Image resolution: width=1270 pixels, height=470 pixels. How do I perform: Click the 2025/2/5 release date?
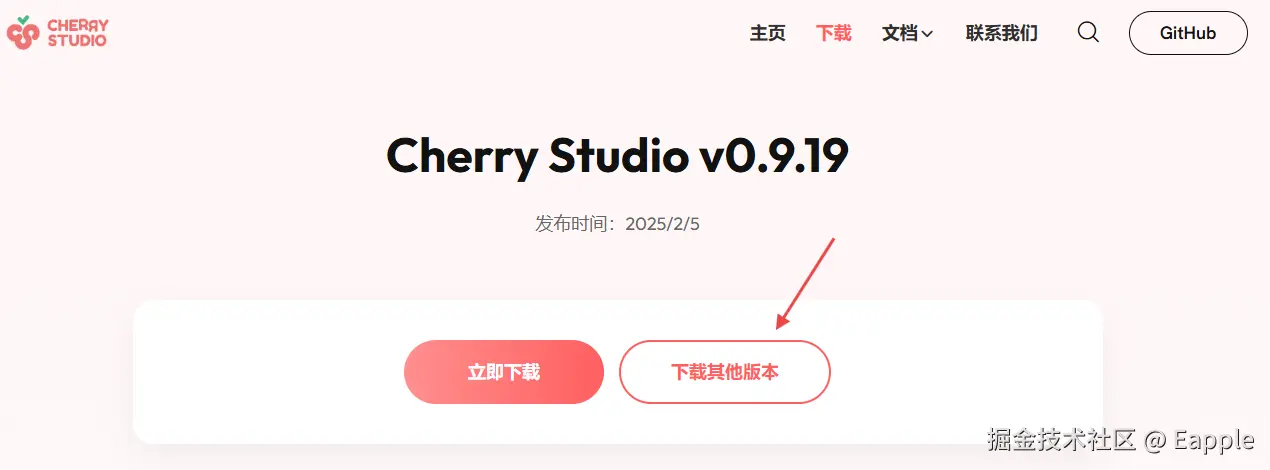tap(663, 224)
